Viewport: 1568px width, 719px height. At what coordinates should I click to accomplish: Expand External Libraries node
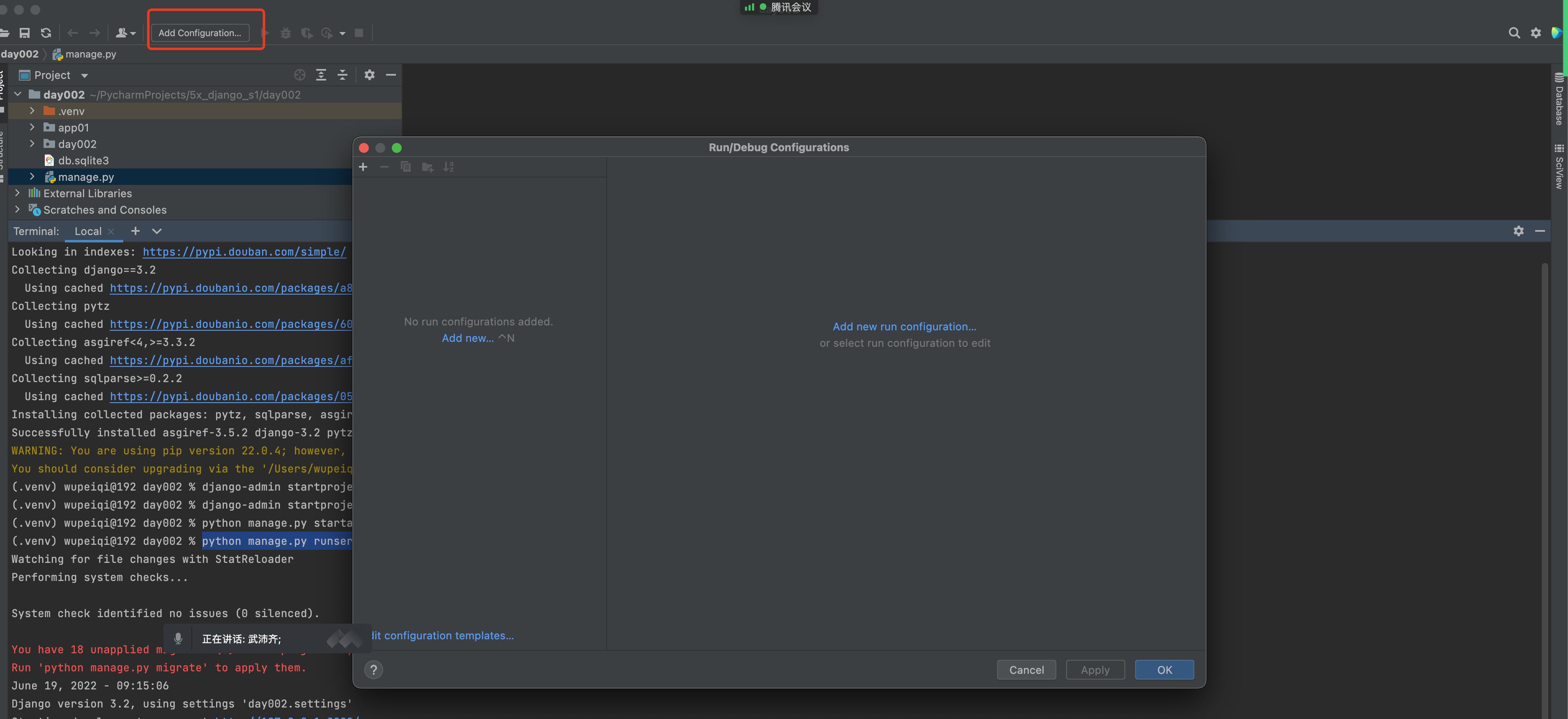17,193
